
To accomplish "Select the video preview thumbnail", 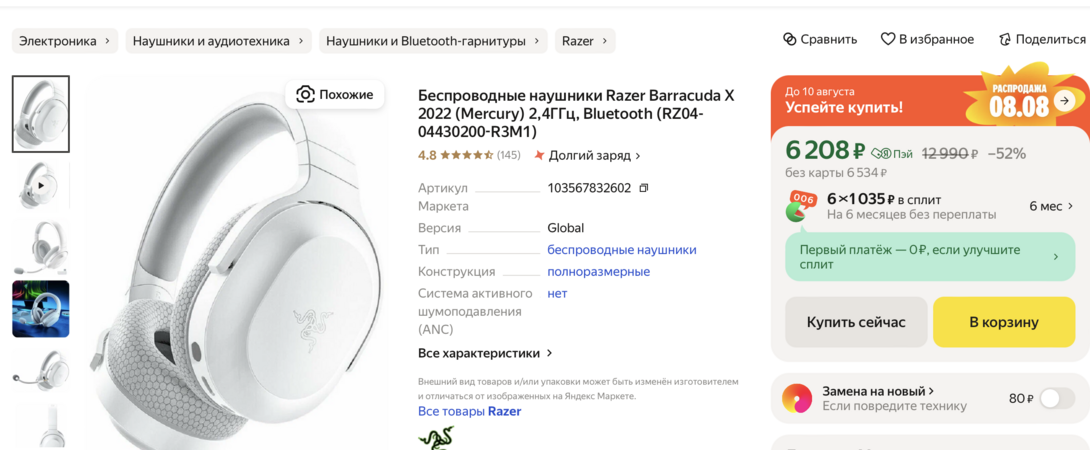I will [x=41, y=185].
